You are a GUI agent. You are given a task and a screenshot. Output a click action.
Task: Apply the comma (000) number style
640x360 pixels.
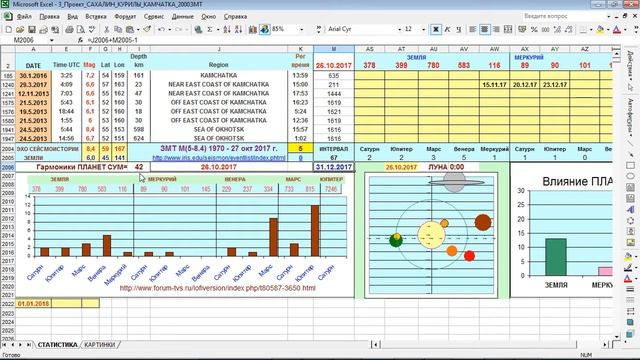click(545, 29)
